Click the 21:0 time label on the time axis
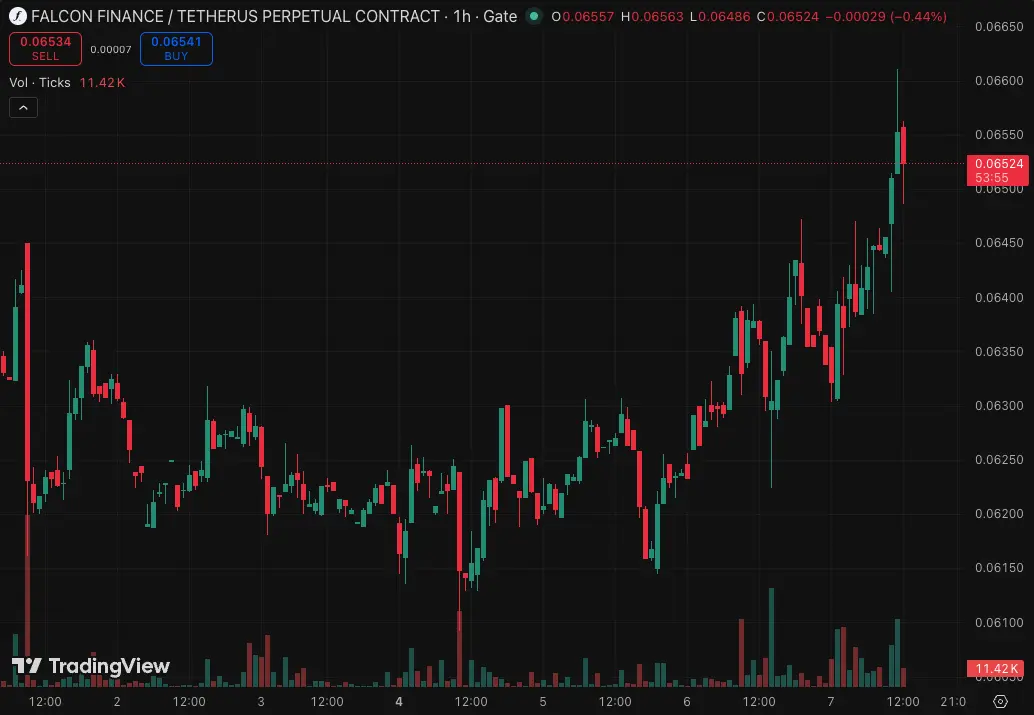Screen dimensions: 1034x715 pos(953,702)
